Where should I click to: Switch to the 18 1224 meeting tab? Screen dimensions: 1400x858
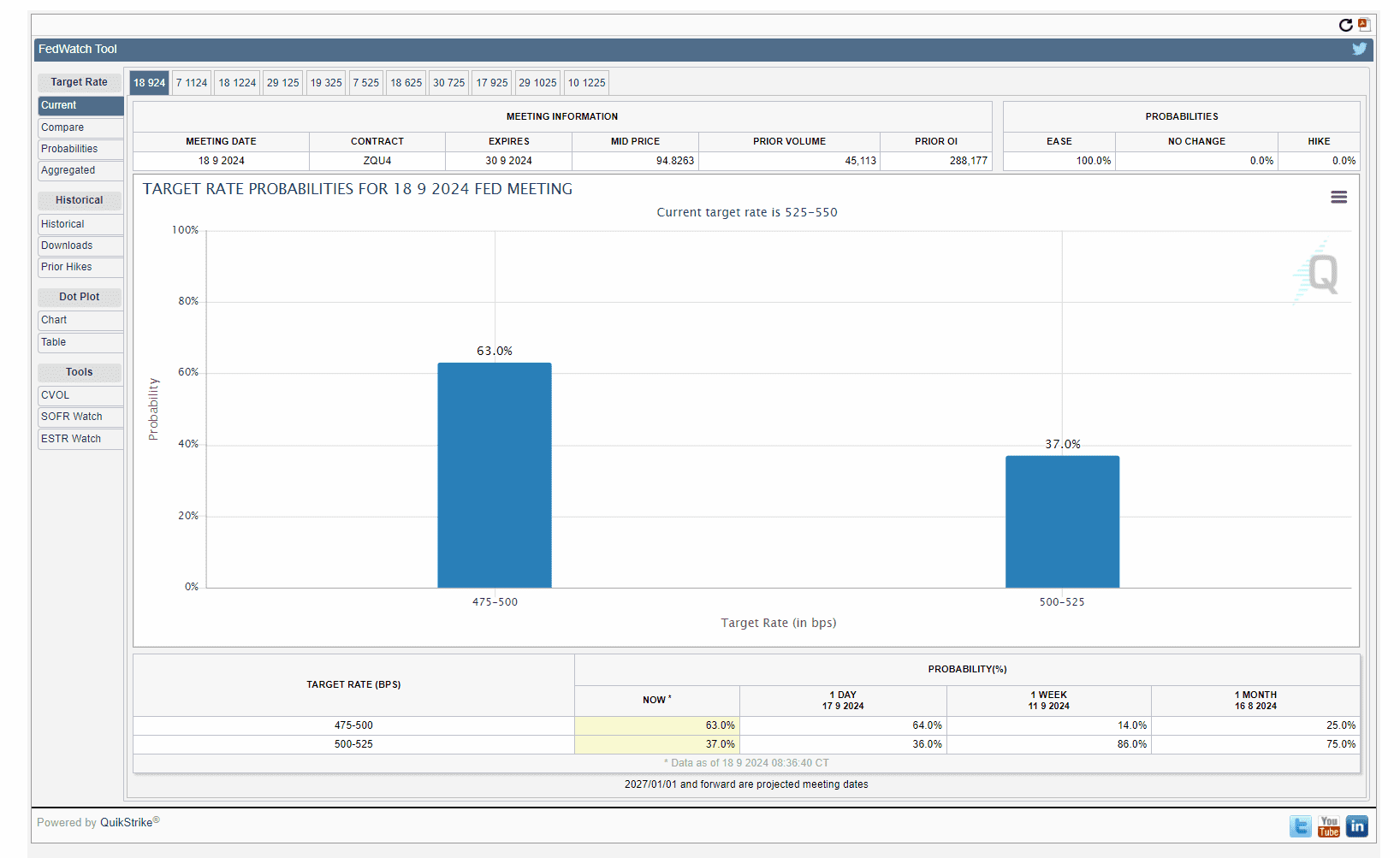pos(237,83)
